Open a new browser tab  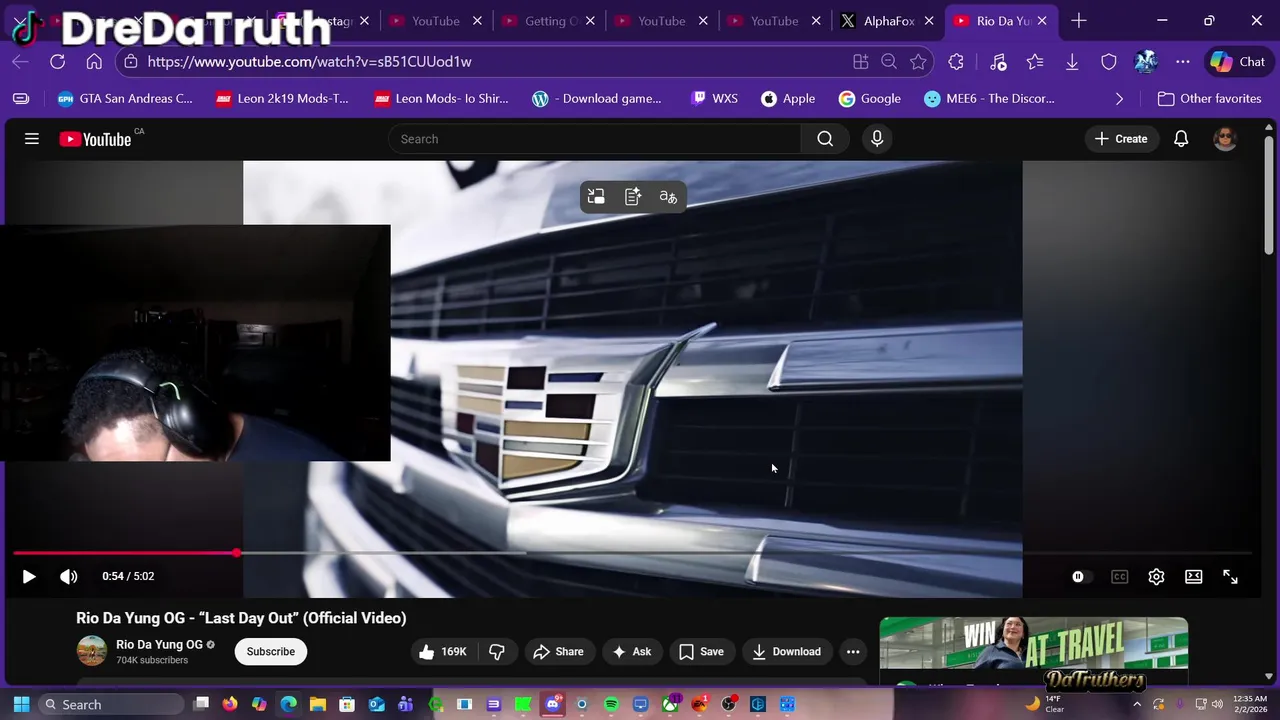(x=1078, y=21)
